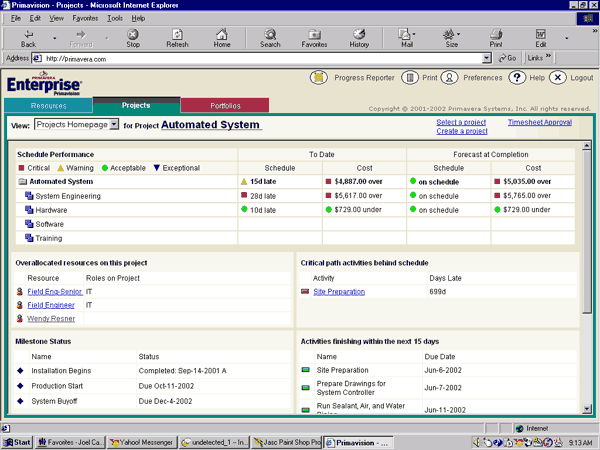Click the Hardware WBS icon
This screenshot has height=450, width=600.
pos(29,210)
